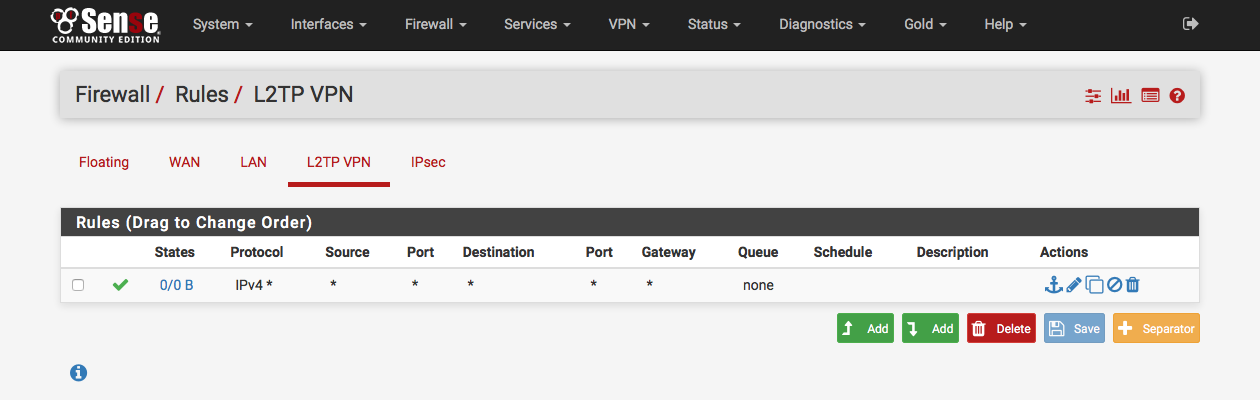Disable the rule with the ban icon
Screen dimensions: 1260x400
coord(1114,285)
